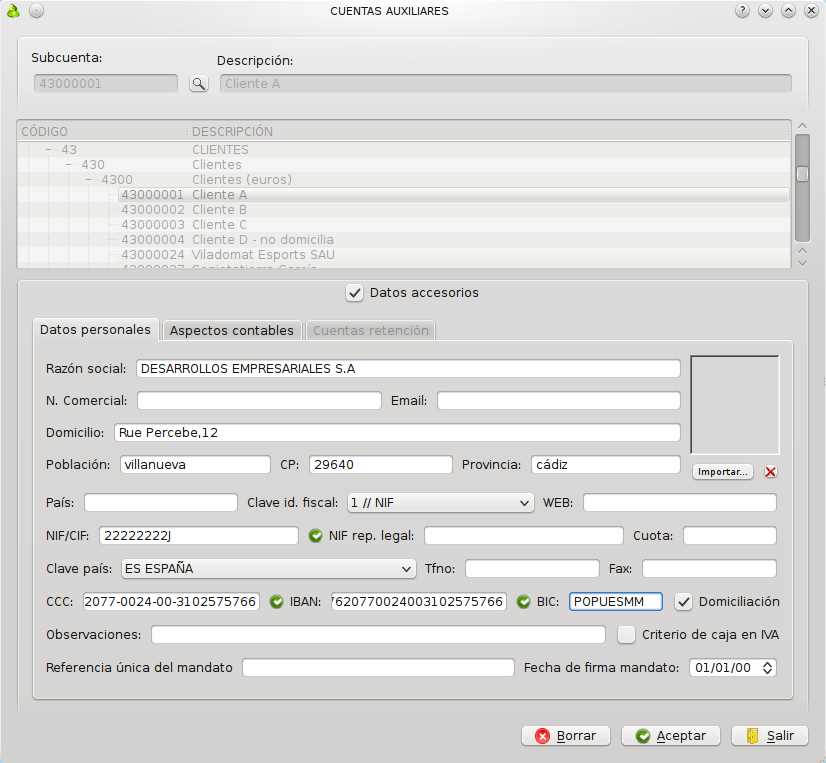Screen dimensions: 826x763
Task: Click the round menu button in title bar
Action: tap(36, 11)
